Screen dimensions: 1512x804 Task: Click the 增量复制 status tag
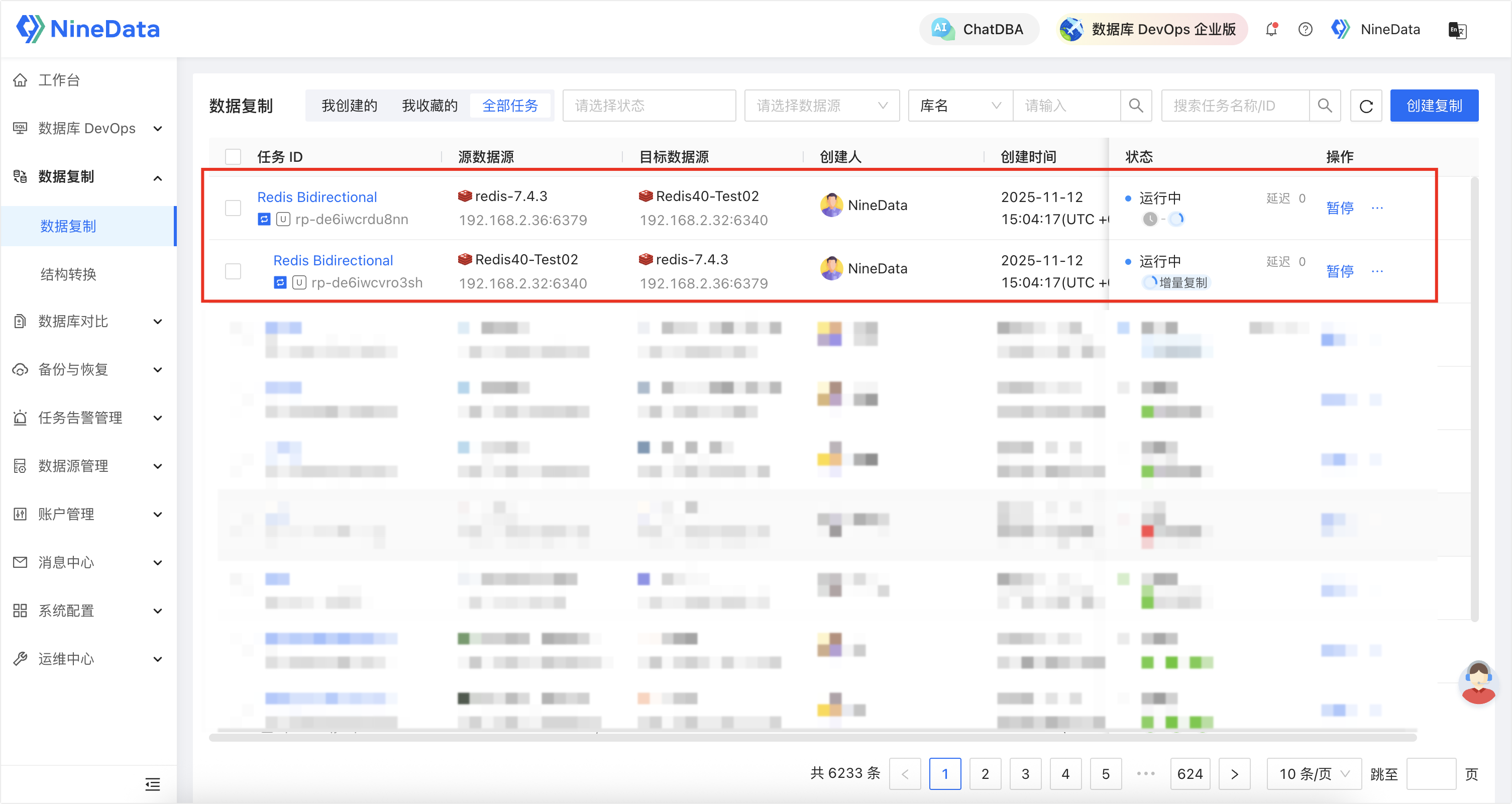(1176, 282)
